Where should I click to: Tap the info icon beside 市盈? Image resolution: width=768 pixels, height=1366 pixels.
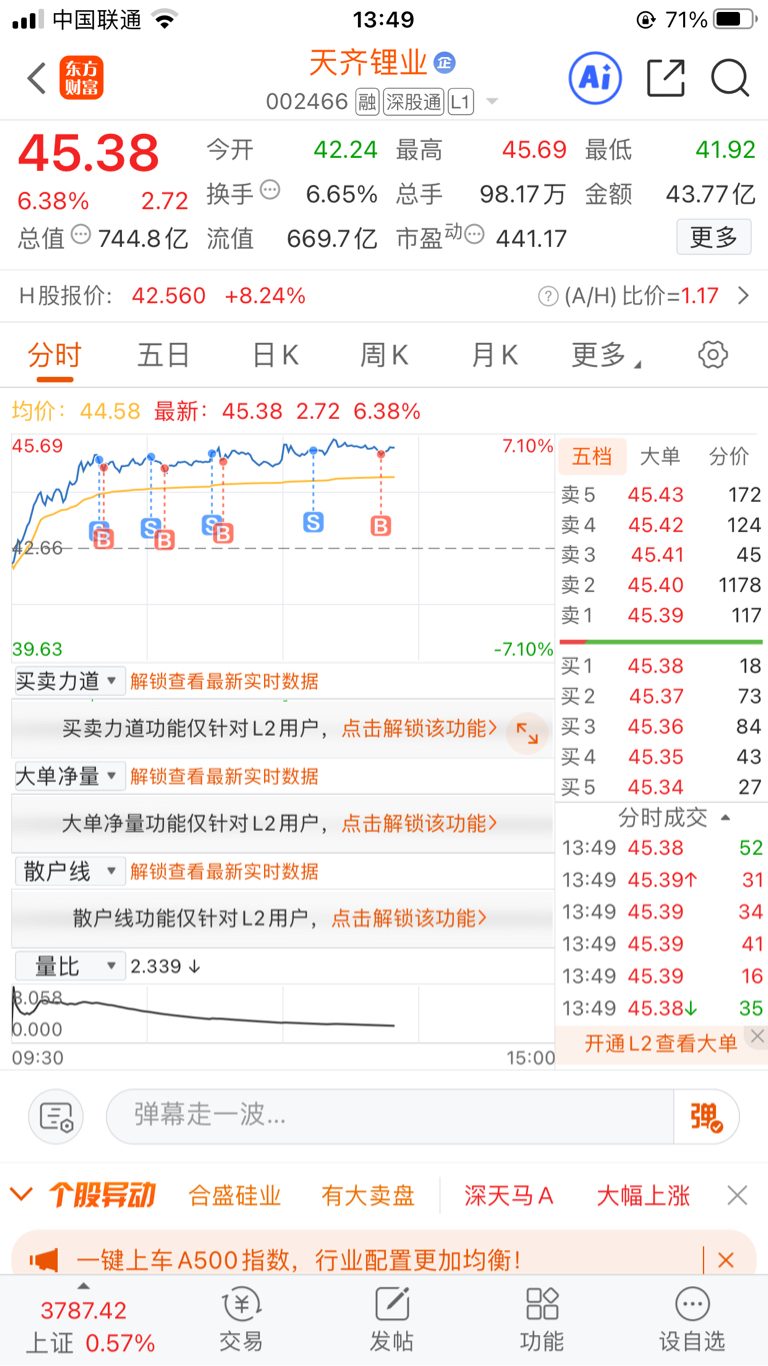[x=474, y=235]
